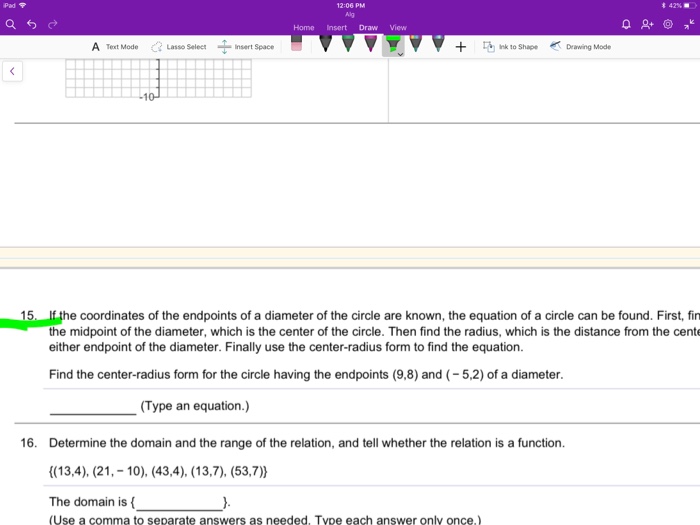Tap the question 15 equation answer blank
Viewport: 700px width, 525px height.
[93, 407]
